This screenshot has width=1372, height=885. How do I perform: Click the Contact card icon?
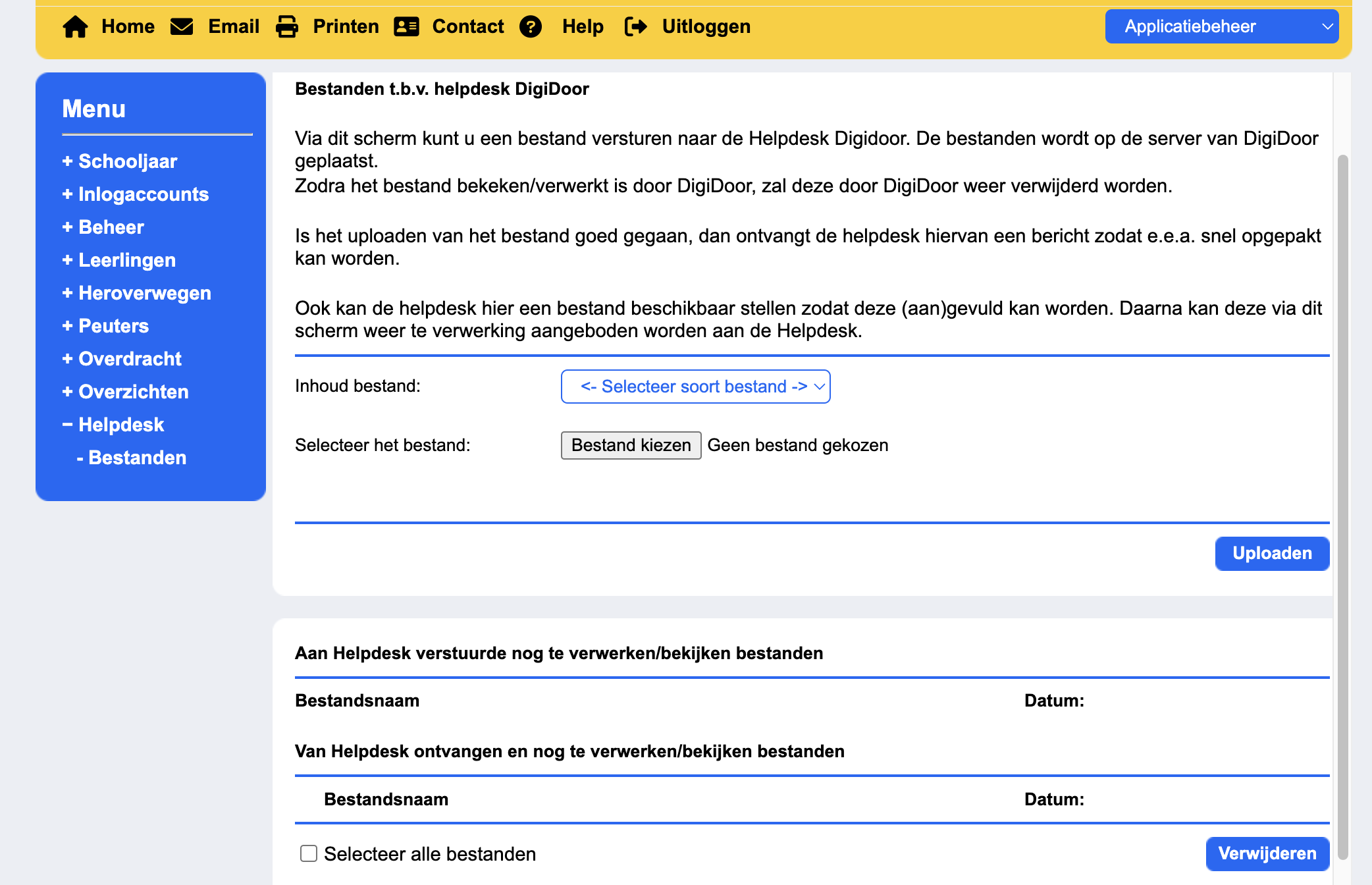(x=407, y=26)
